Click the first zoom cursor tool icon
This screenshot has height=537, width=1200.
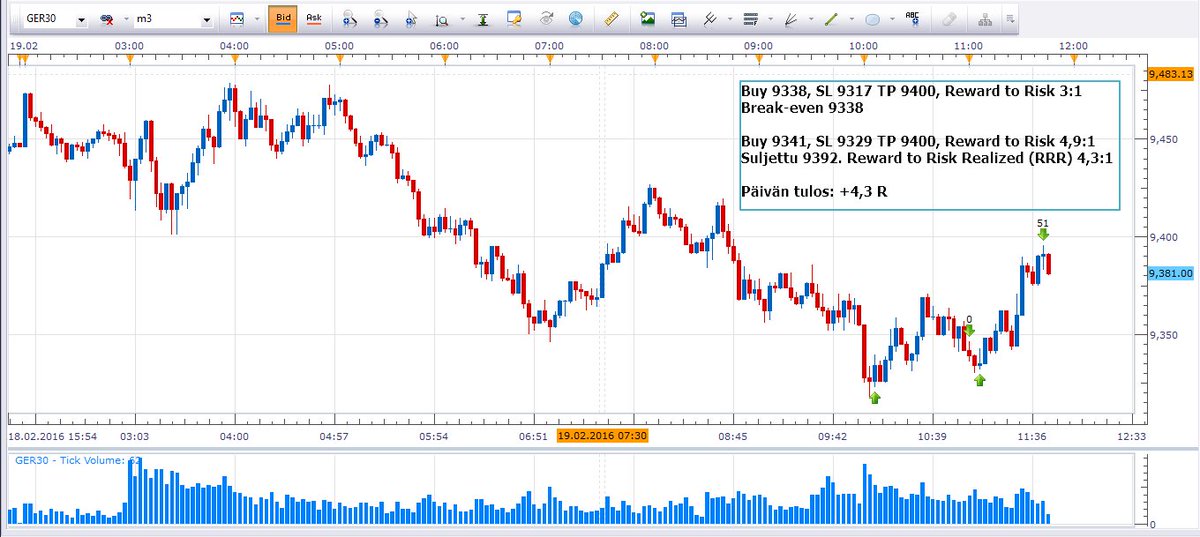point(348,19)
